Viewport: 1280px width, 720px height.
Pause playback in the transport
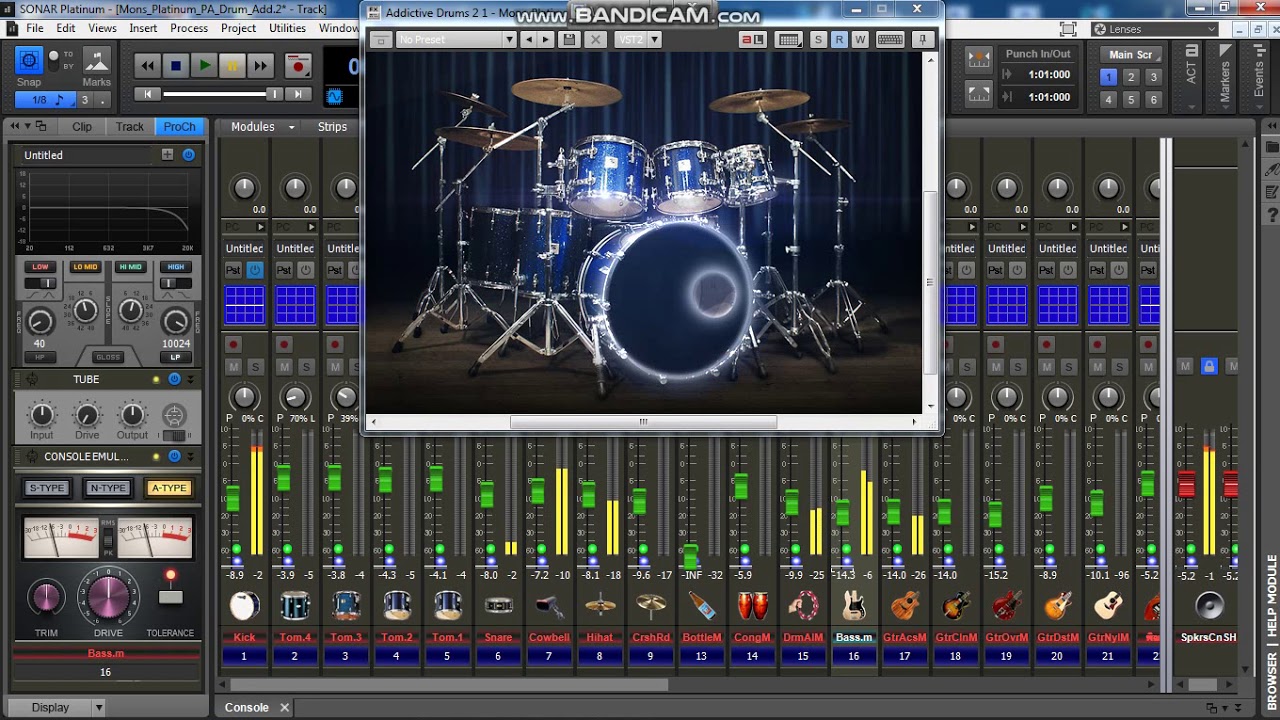tap(232, 66)
